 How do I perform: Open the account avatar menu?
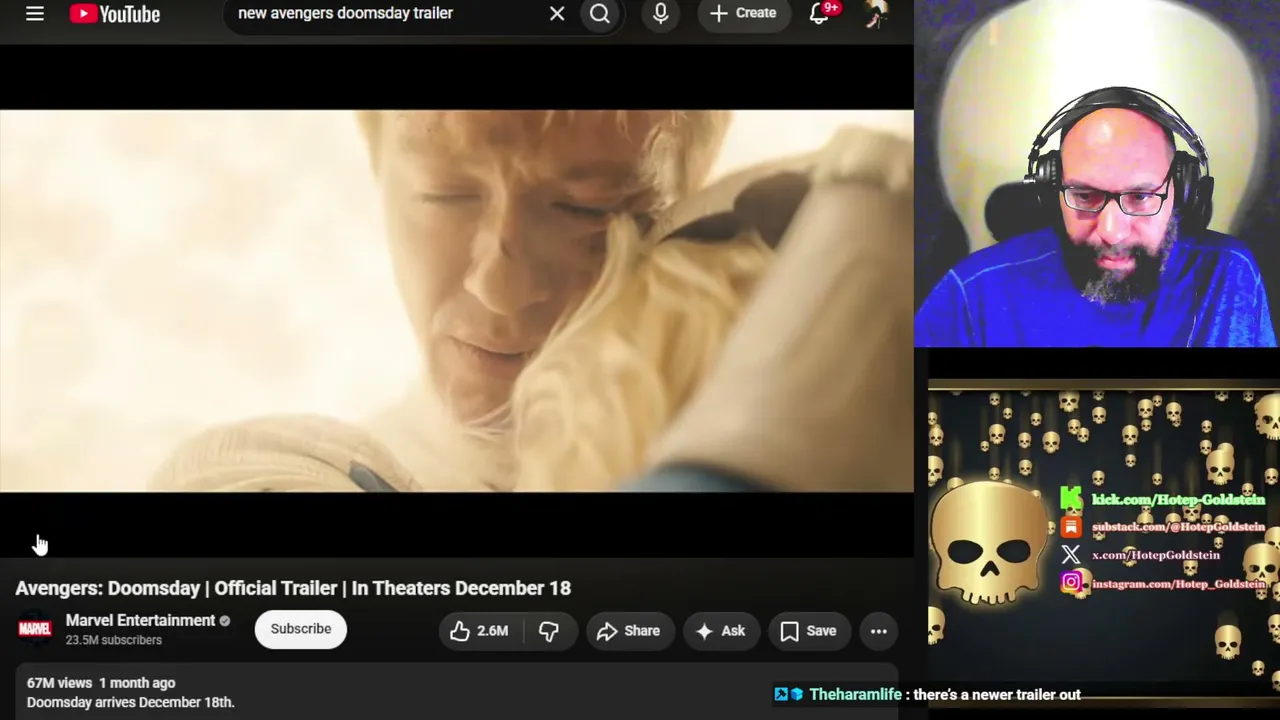(x=877, y=13)
